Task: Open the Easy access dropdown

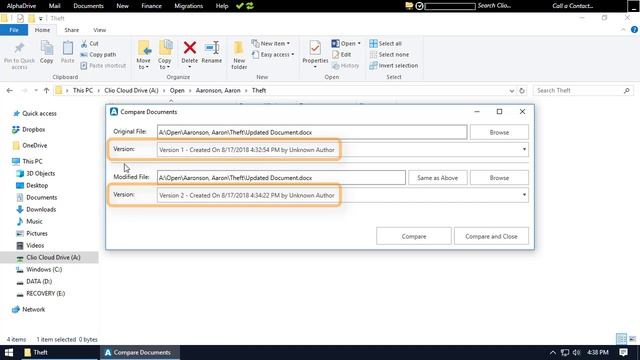Action: click(273, 54)
